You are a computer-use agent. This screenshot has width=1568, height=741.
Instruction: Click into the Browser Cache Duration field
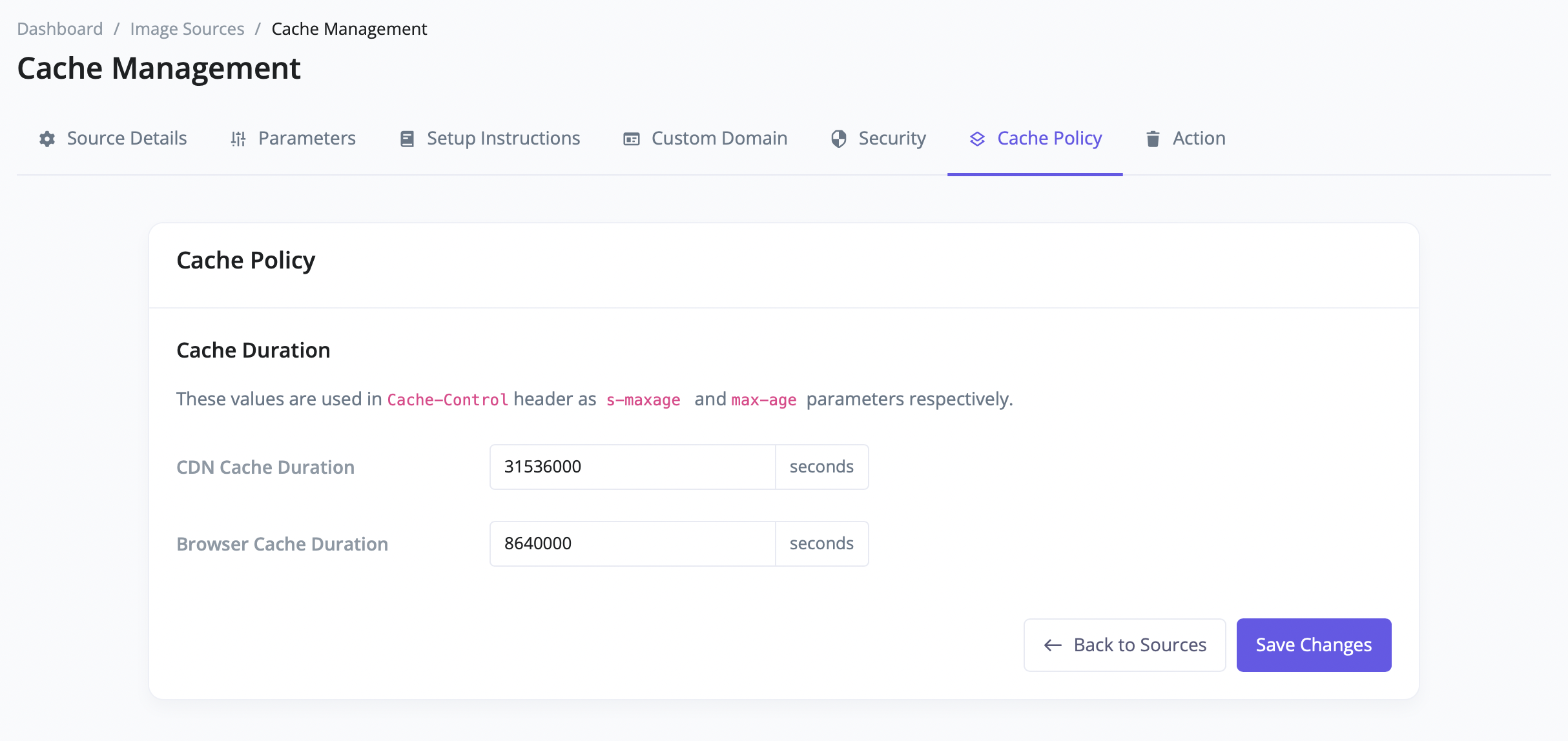(x=632, y=543)
